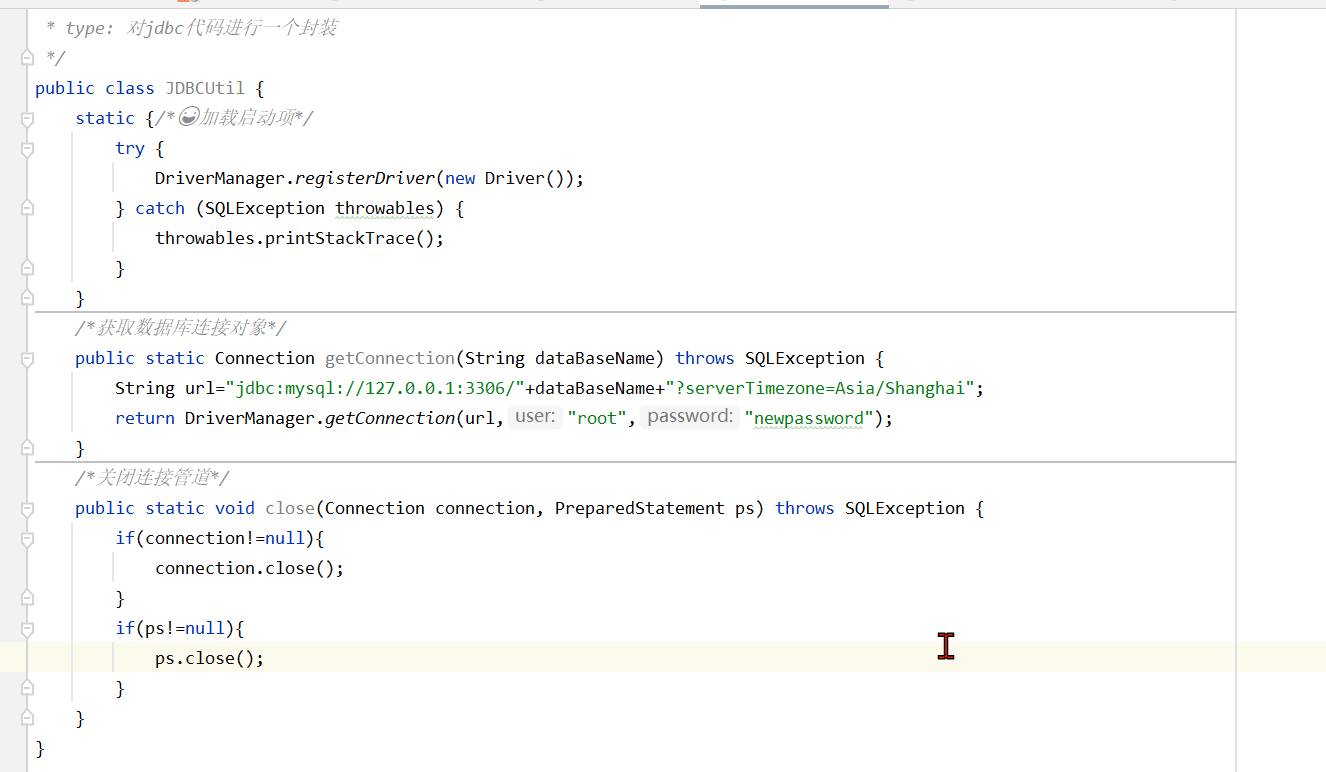Click the getConnection method declaration name

(390, 358)
